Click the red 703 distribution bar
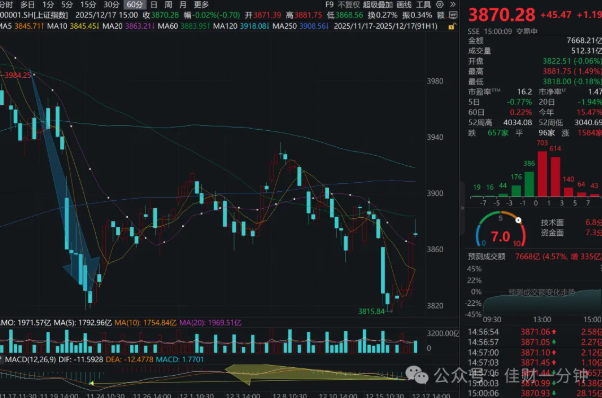 [x=542, y=174]
